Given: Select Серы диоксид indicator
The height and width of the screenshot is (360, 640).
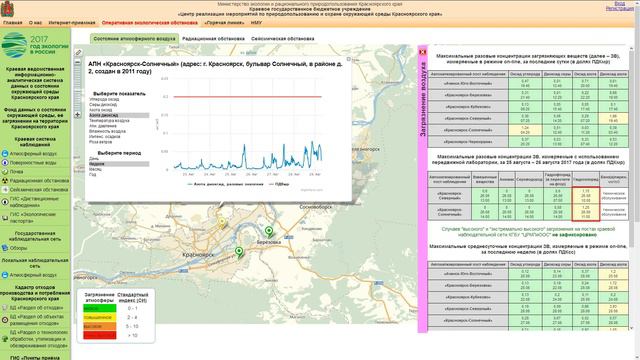Looking at the screenshot, I should (x=103, y=104).
